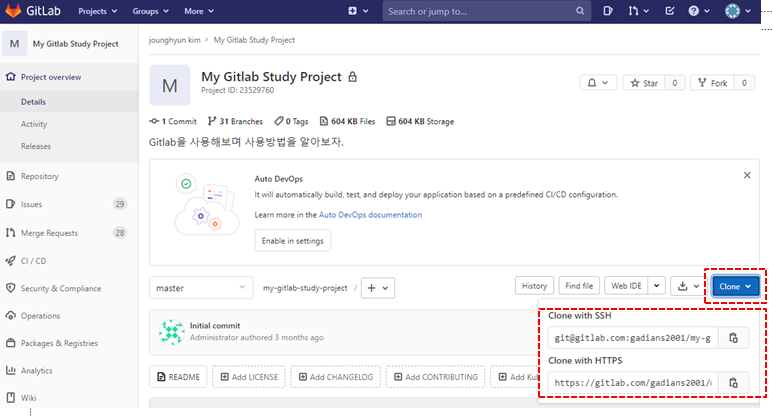Click the jounghyun kim breadcrumb link
Screen dimensions: 773x417
[x=175, y=40]
